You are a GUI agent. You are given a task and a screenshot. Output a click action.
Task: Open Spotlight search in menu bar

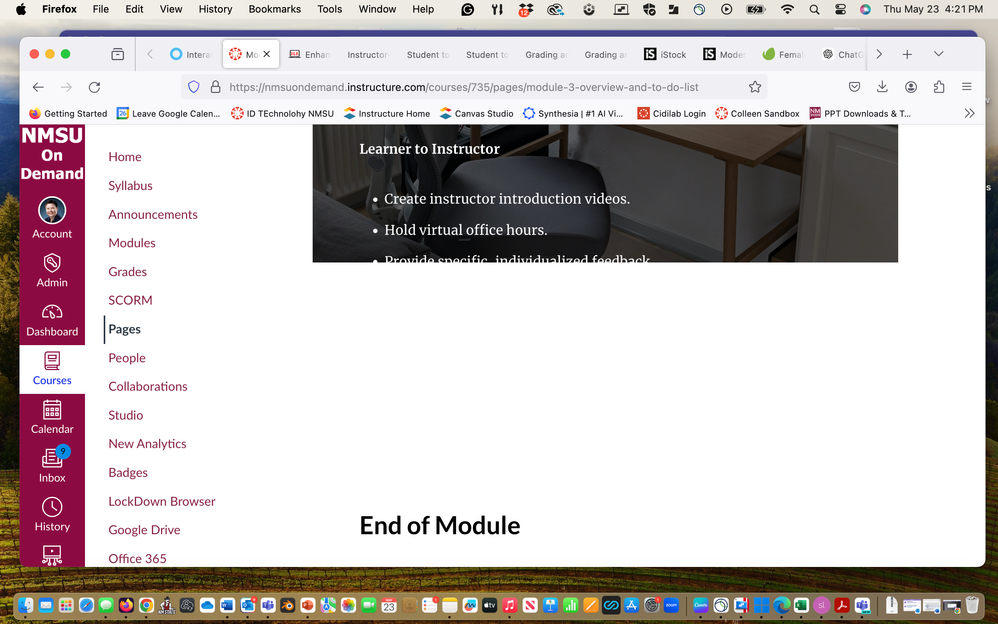(814, 10)
